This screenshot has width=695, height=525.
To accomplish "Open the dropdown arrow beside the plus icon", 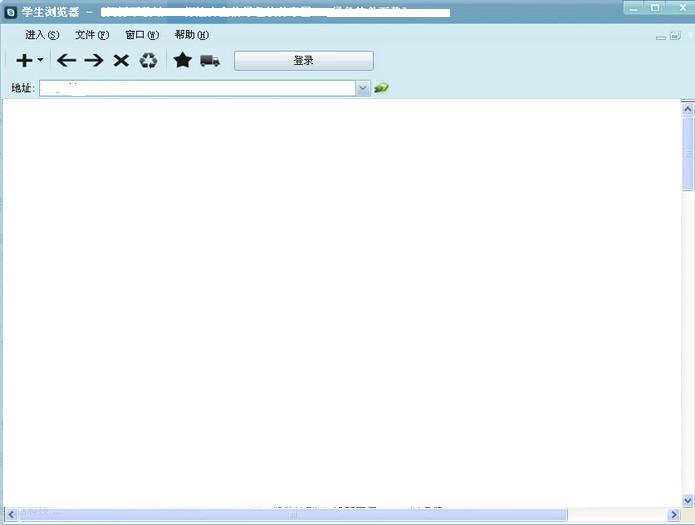I will pos(40,61).
